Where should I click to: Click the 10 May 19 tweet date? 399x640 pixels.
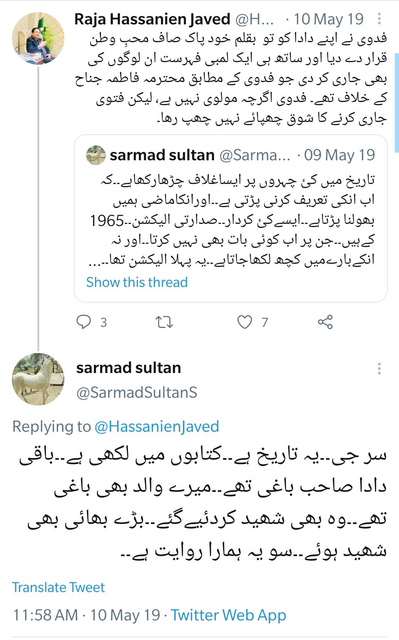coord(329,19)
